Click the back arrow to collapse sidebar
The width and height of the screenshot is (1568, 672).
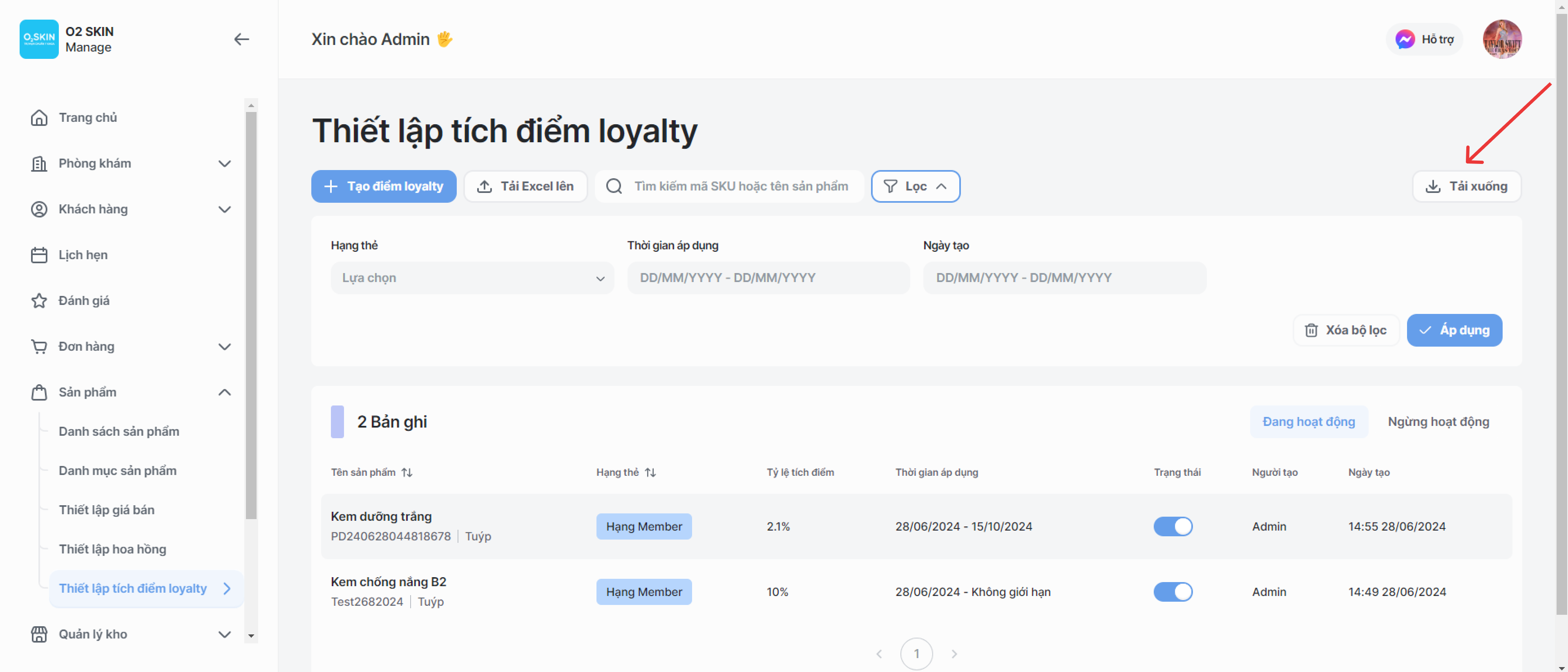tap(241, 40)
